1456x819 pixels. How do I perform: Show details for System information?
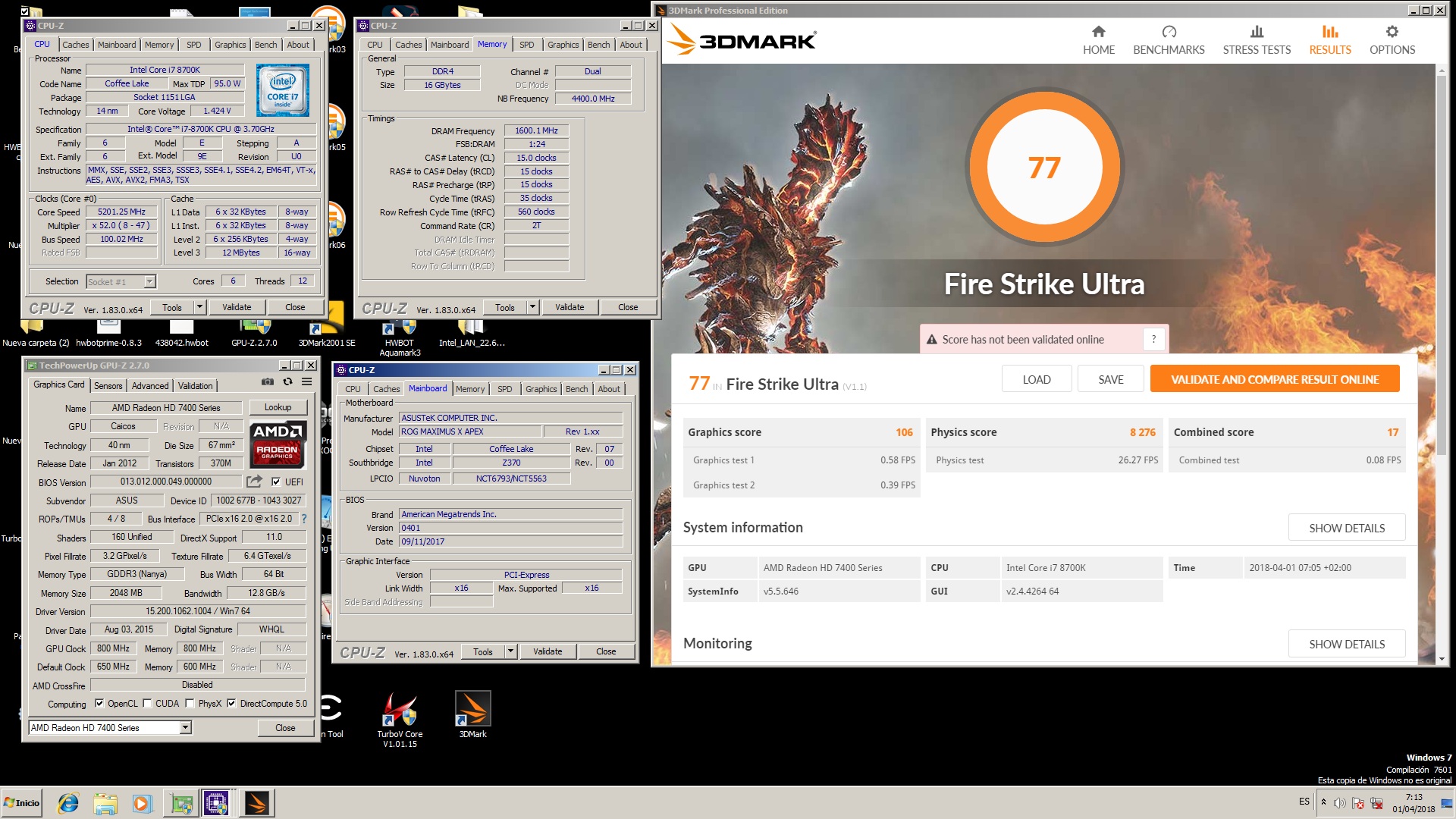click(1347, 528)
